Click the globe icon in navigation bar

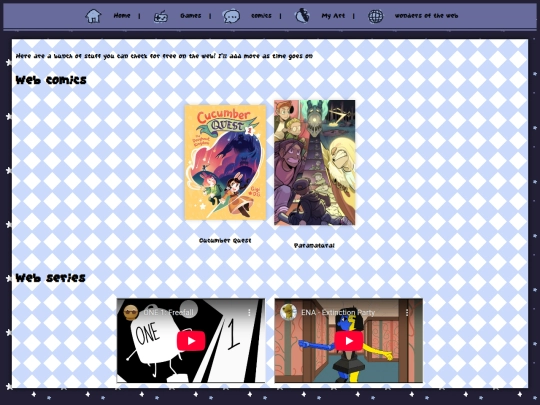point(375,16)
